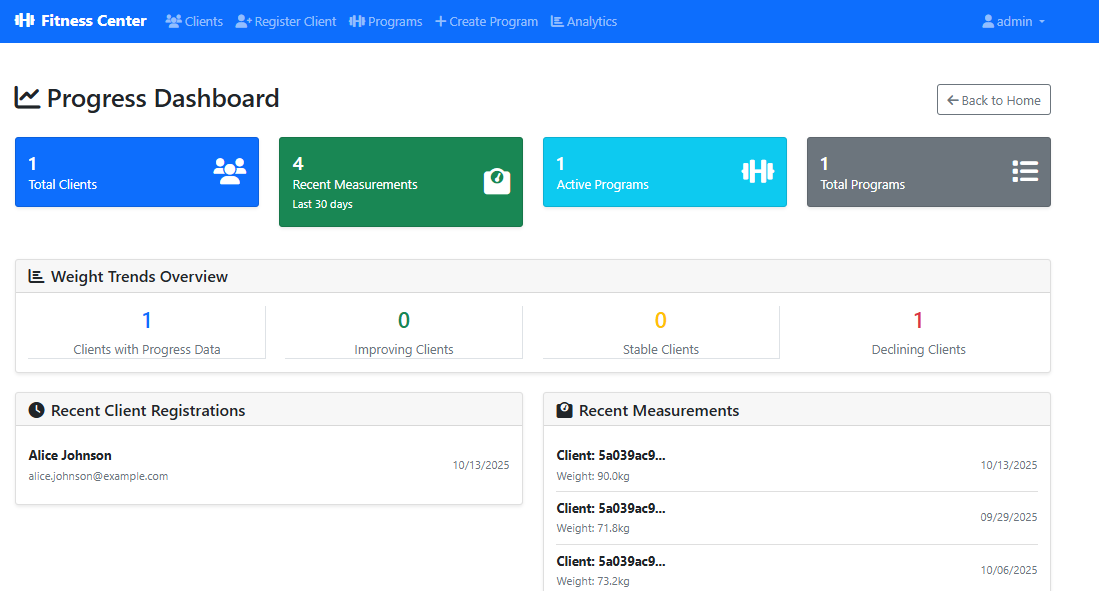Click the chart icon beside Weight Trends Overview
The width and height of the screenshot is (1099, 591).
click(x=36, y=277)
